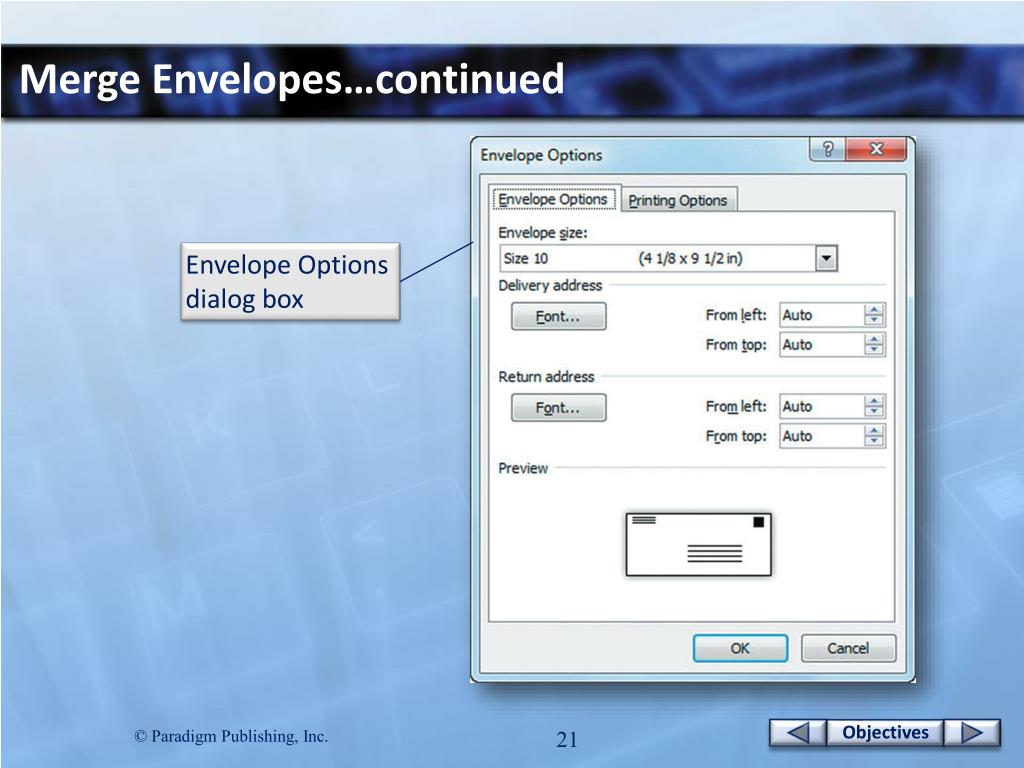Screen dimensions: 1024x768
Task: Decrease Delivery address From left value
Action: click(874, 321)
